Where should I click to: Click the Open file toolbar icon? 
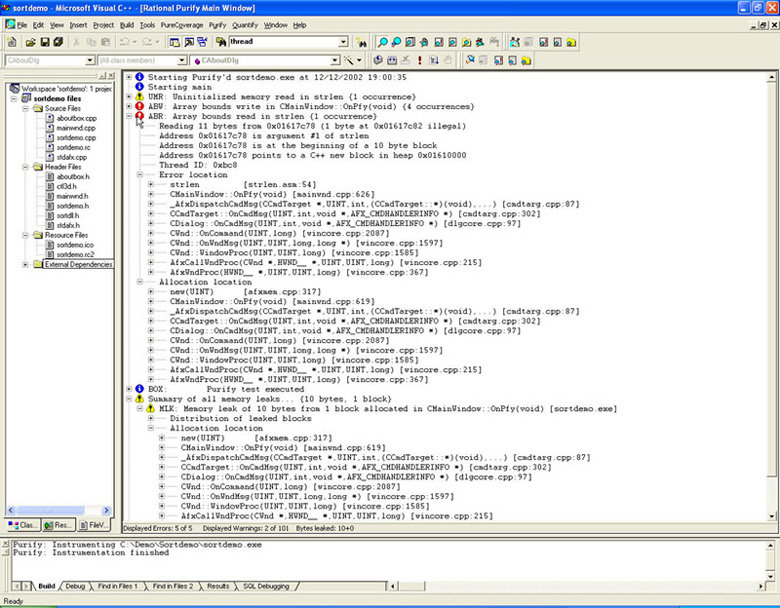30,43
